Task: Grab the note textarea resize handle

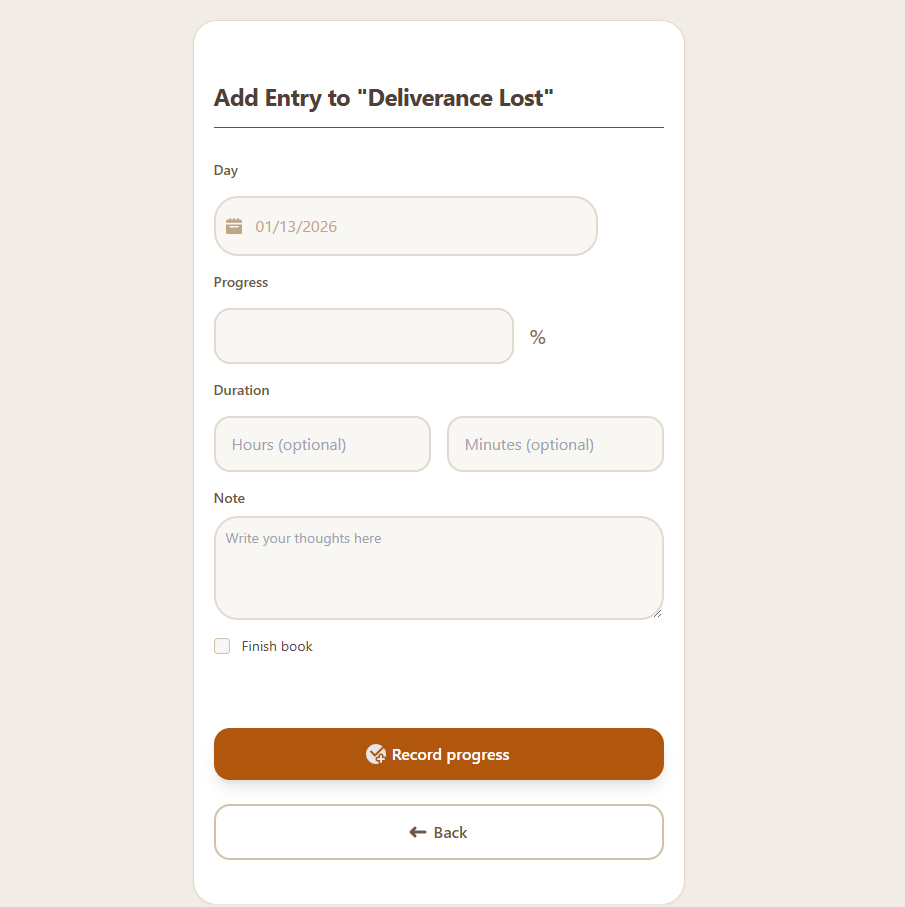Action: click(657, 613)
